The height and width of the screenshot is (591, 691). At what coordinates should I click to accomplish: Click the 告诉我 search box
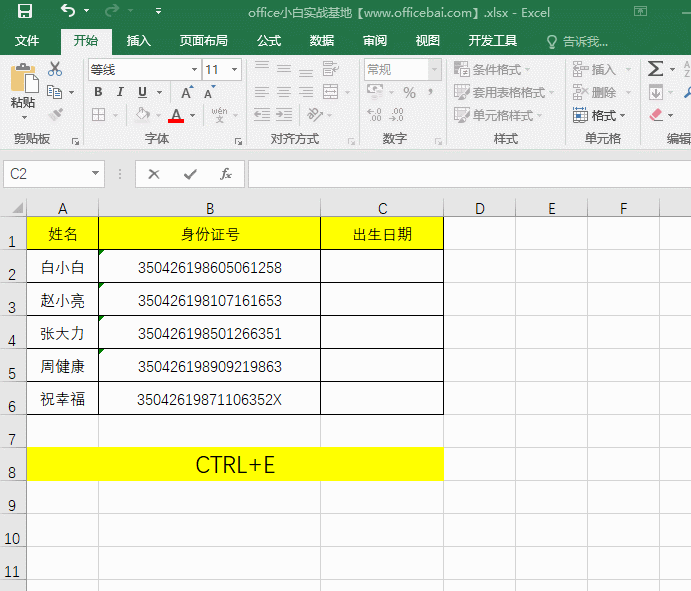point(577,41)
